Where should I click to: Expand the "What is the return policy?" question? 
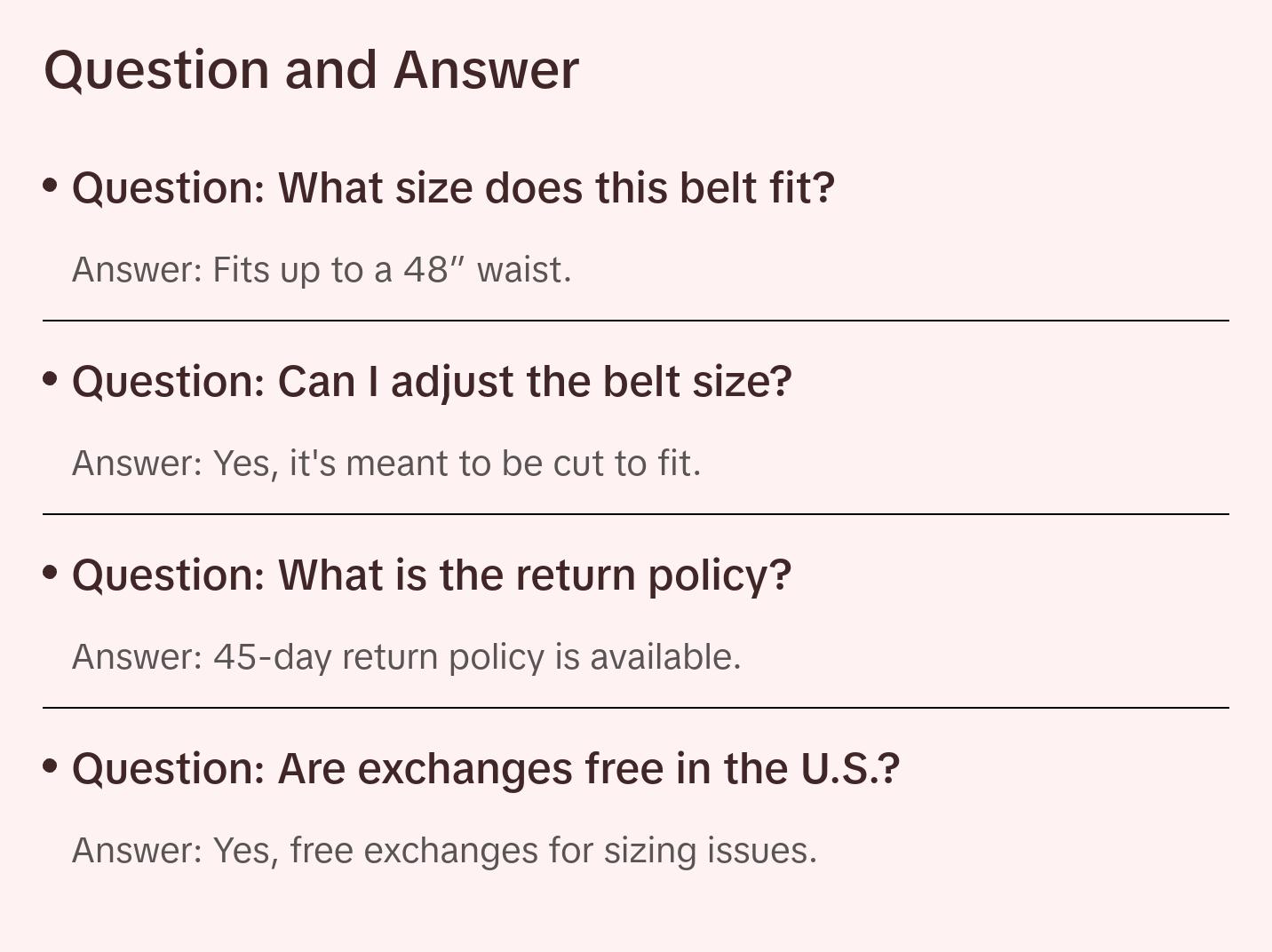[432, 575]
